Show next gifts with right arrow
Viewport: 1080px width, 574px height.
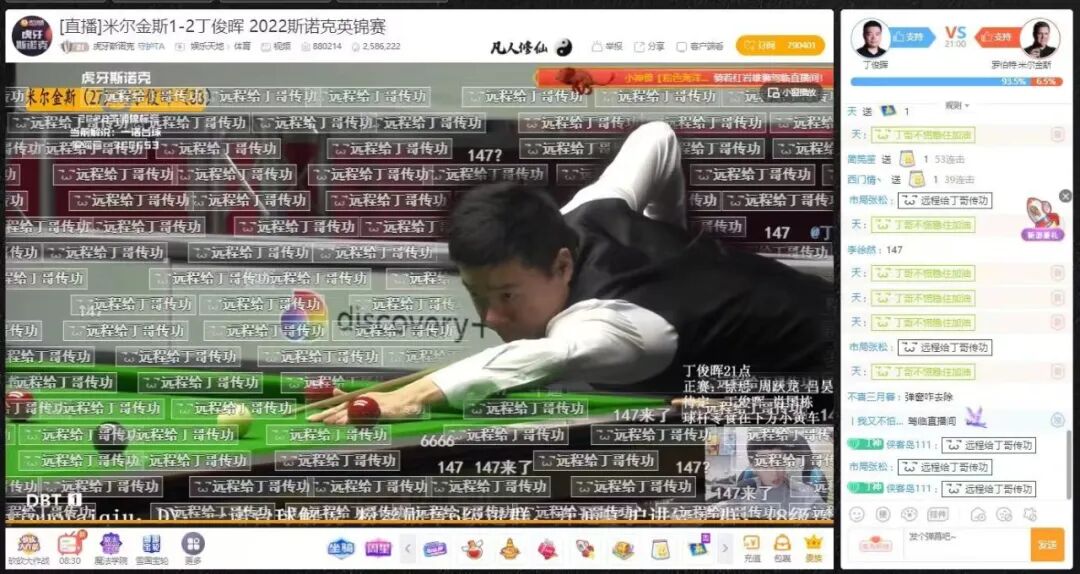coord(725,549)
